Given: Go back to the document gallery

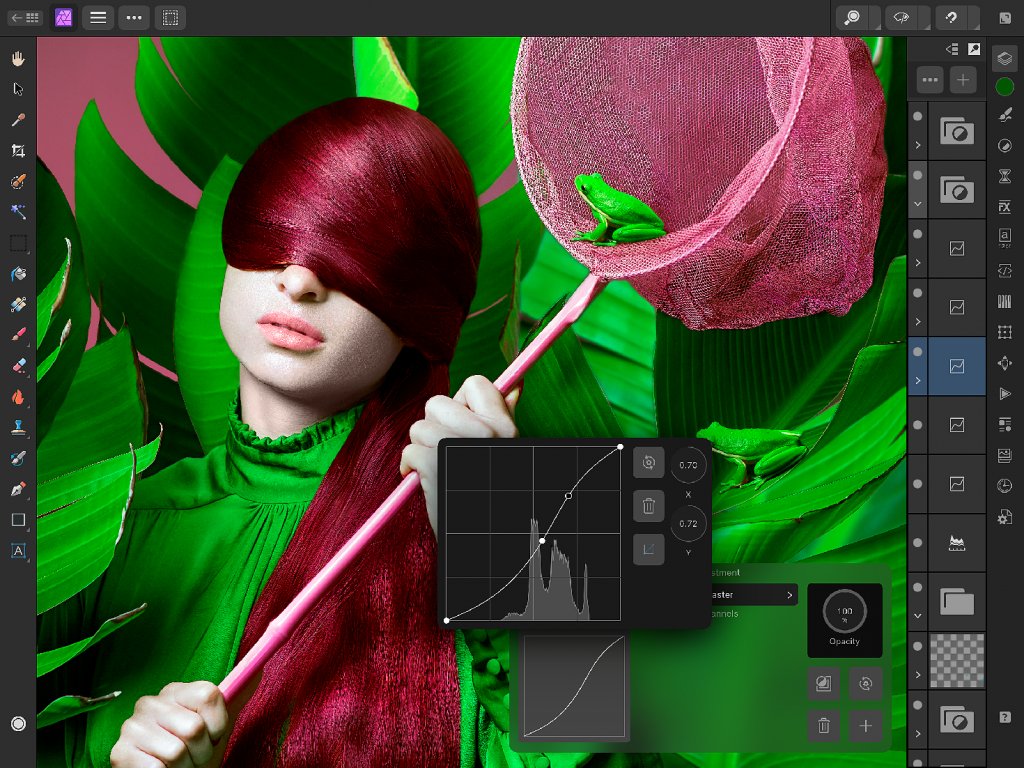Looking at the screenshot, I should 25,18.
